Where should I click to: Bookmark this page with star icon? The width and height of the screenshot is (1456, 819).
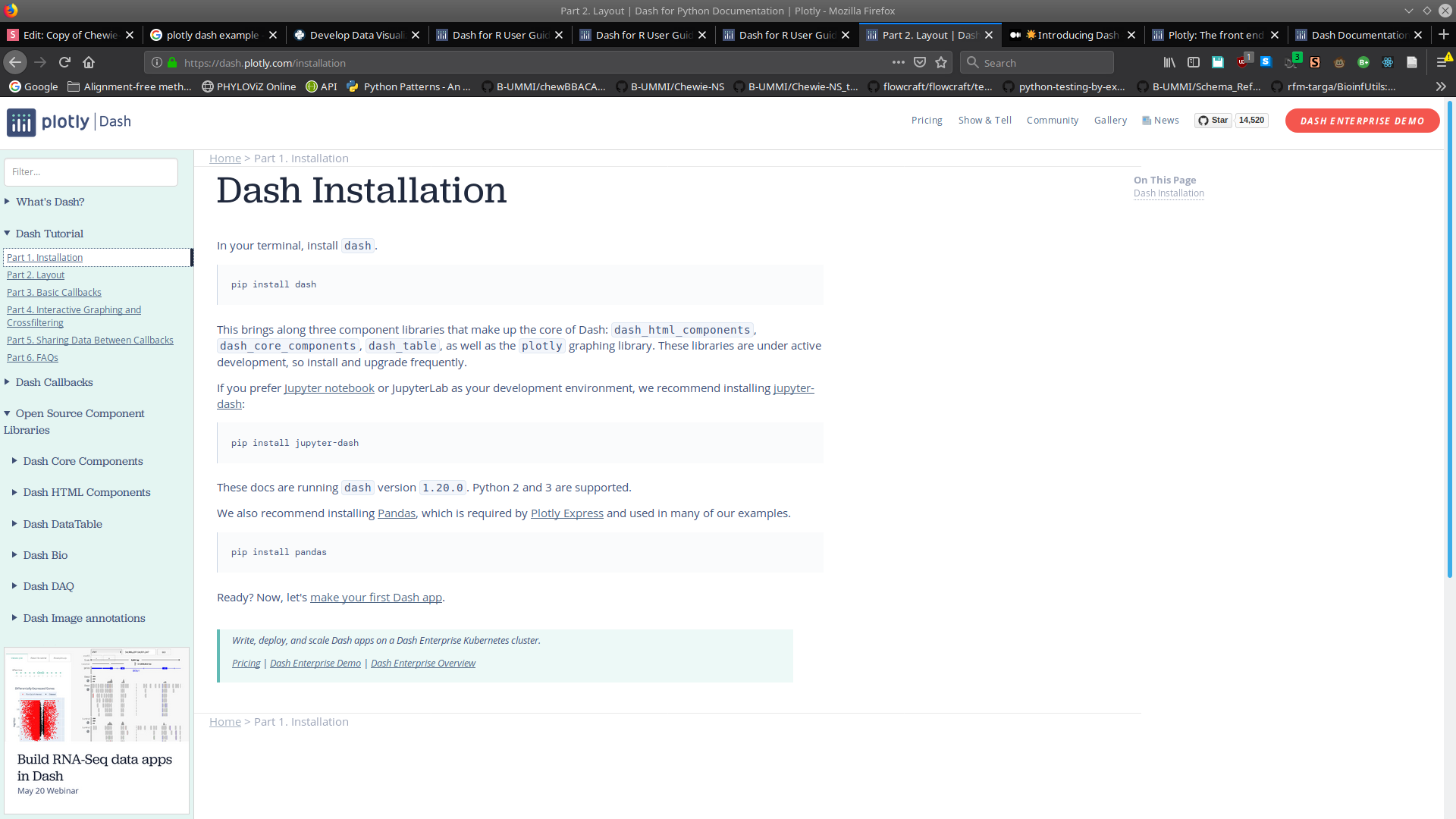pyautogui.click(x=941, y=63)
